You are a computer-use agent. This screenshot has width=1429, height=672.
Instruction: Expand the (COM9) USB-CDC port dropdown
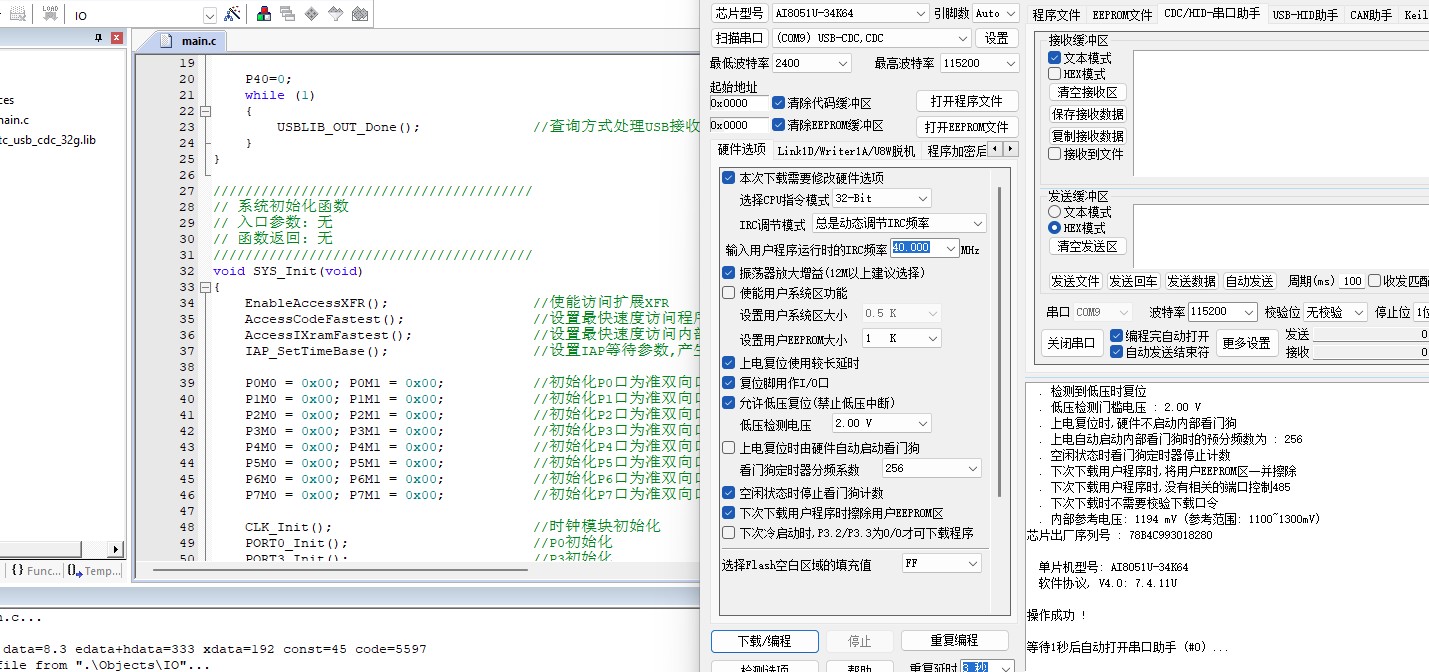[963, 38]
